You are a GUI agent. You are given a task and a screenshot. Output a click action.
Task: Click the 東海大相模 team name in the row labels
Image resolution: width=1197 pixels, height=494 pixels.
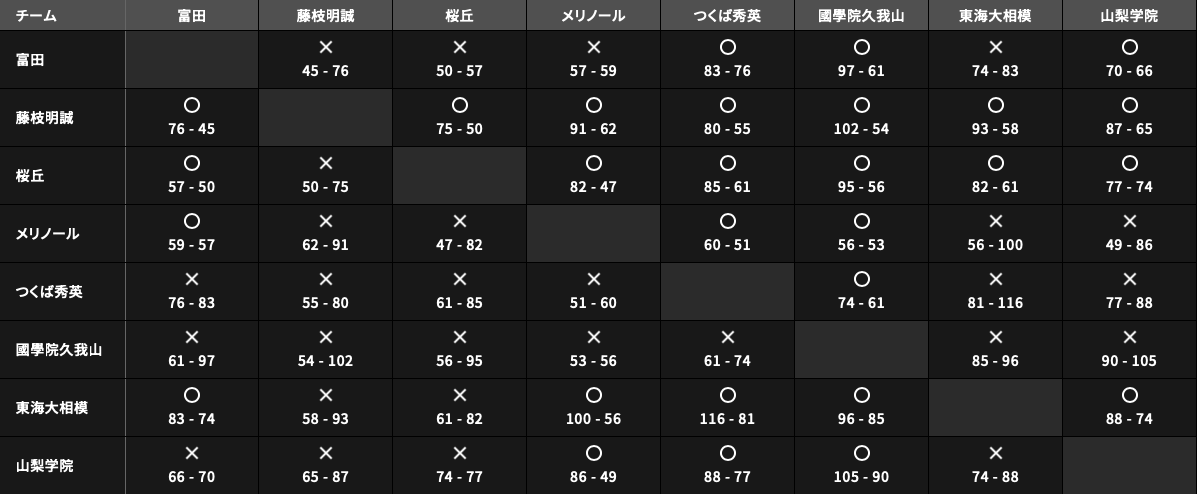tap(52, 408)
